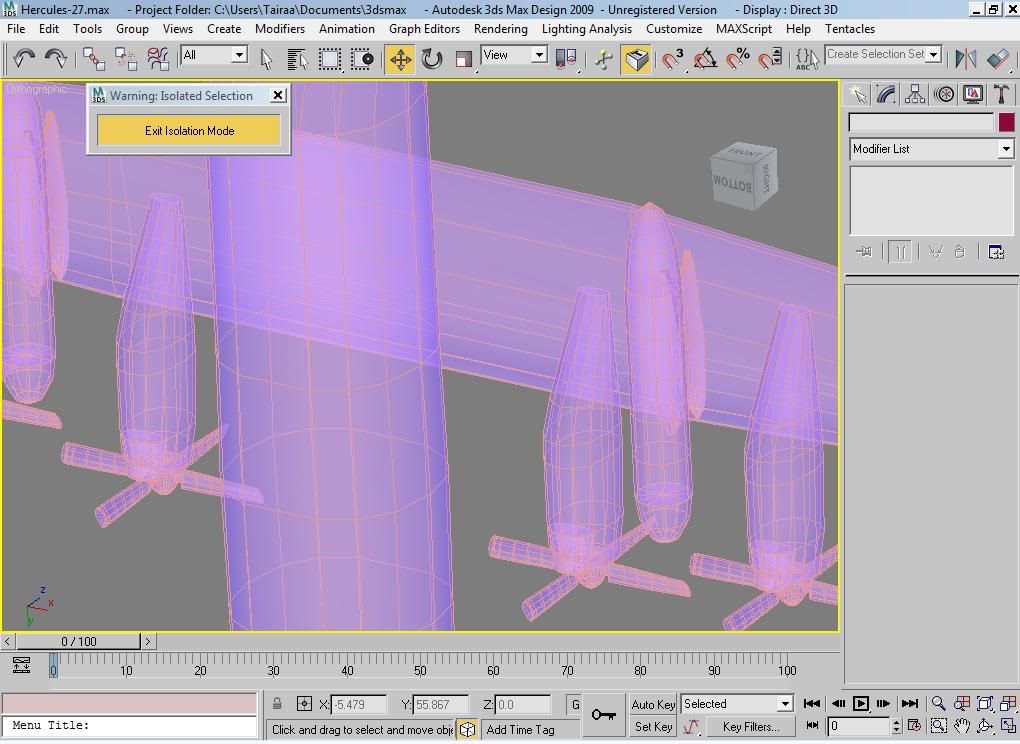Click the Undo arrow in the main toolbar
The height and width of the screenshot is (744, 1020).
(24, 59)
